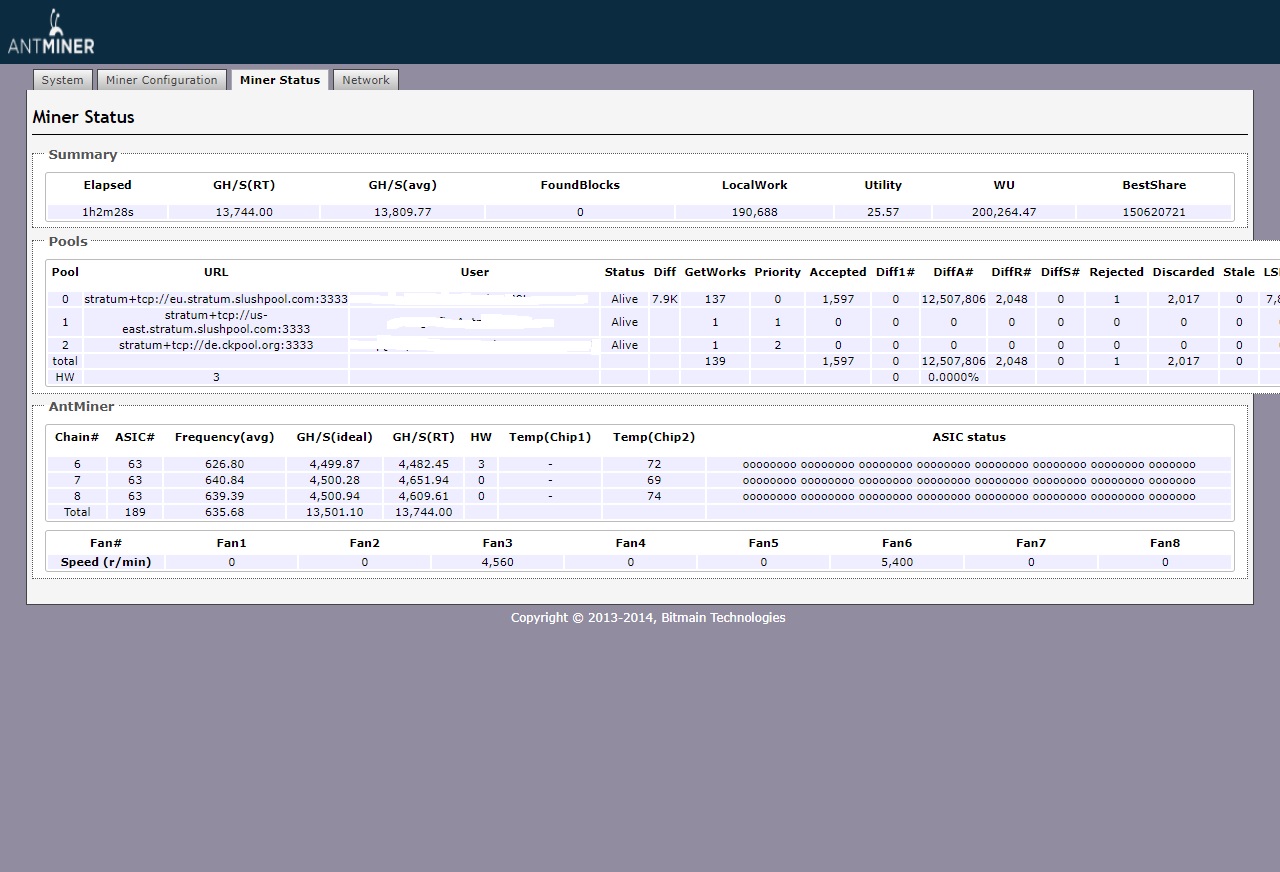Image resolution: width=1280 pixels, height=872 pixels.
Task: Click the total ASIC count 189
Action: point(135,512)
